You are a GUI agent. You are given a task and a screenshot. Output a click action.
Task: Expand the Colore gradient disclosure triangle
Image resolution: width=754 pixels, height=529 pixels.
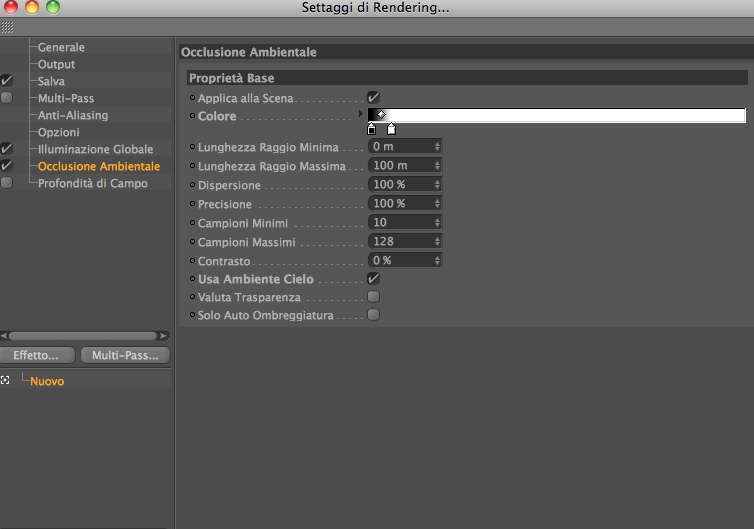point(361,113)
